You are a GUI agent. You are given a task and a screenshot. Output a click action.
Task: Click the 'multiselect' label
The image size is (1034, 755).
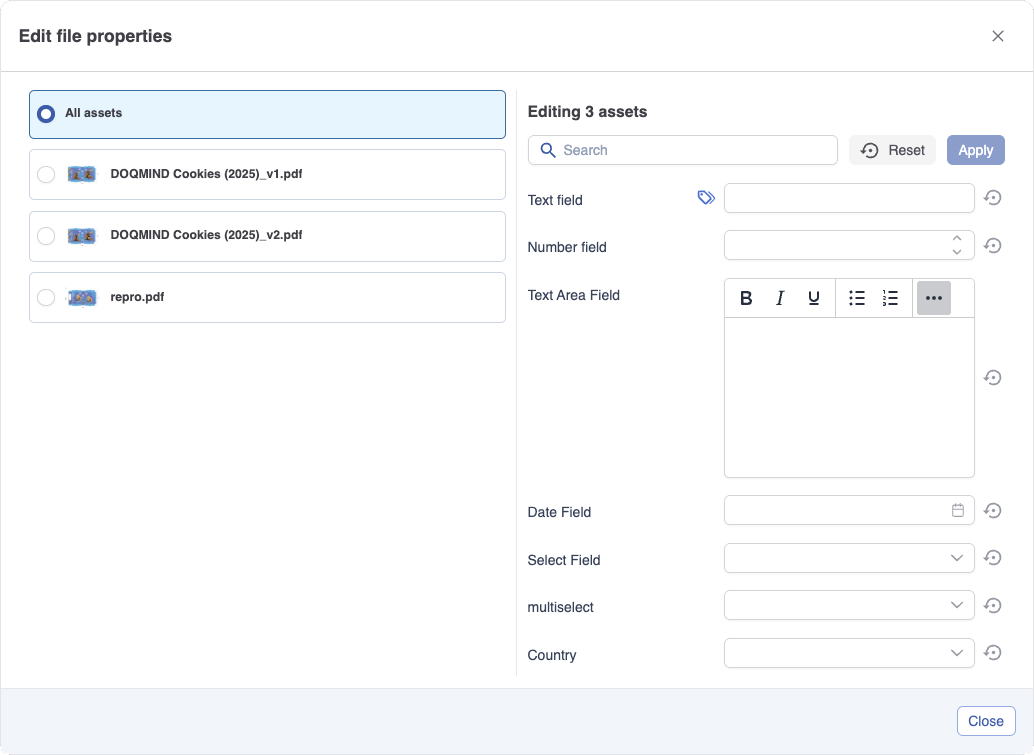coord(561,607)
